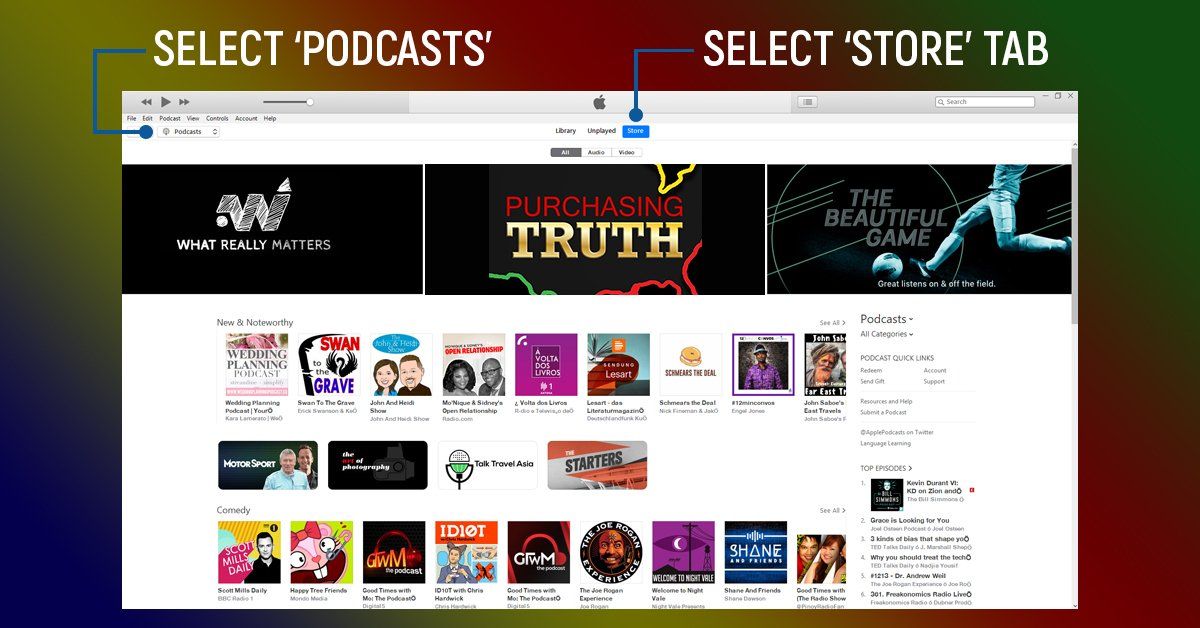Open Swan To The Grave artwork
This screenshot has height=628, width=1200.
(x=329, y=364)
